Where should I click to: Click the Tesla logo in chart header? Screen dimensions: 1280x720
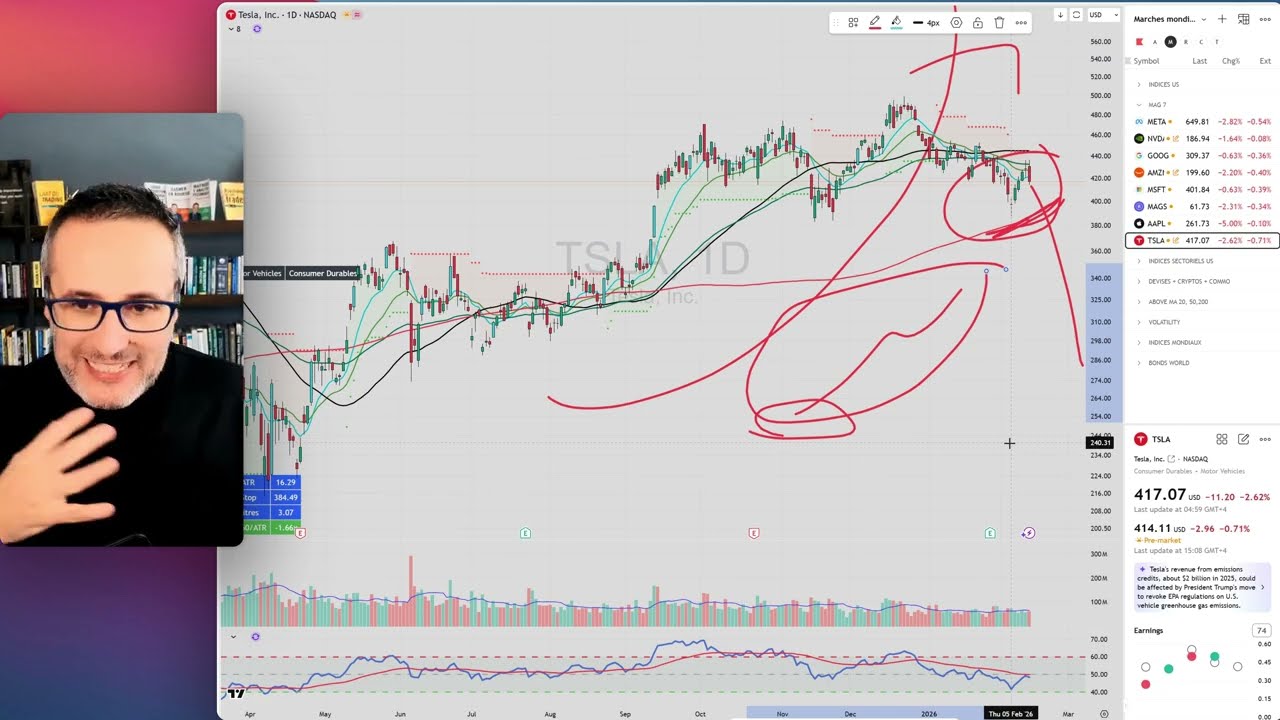click(231, 15)
